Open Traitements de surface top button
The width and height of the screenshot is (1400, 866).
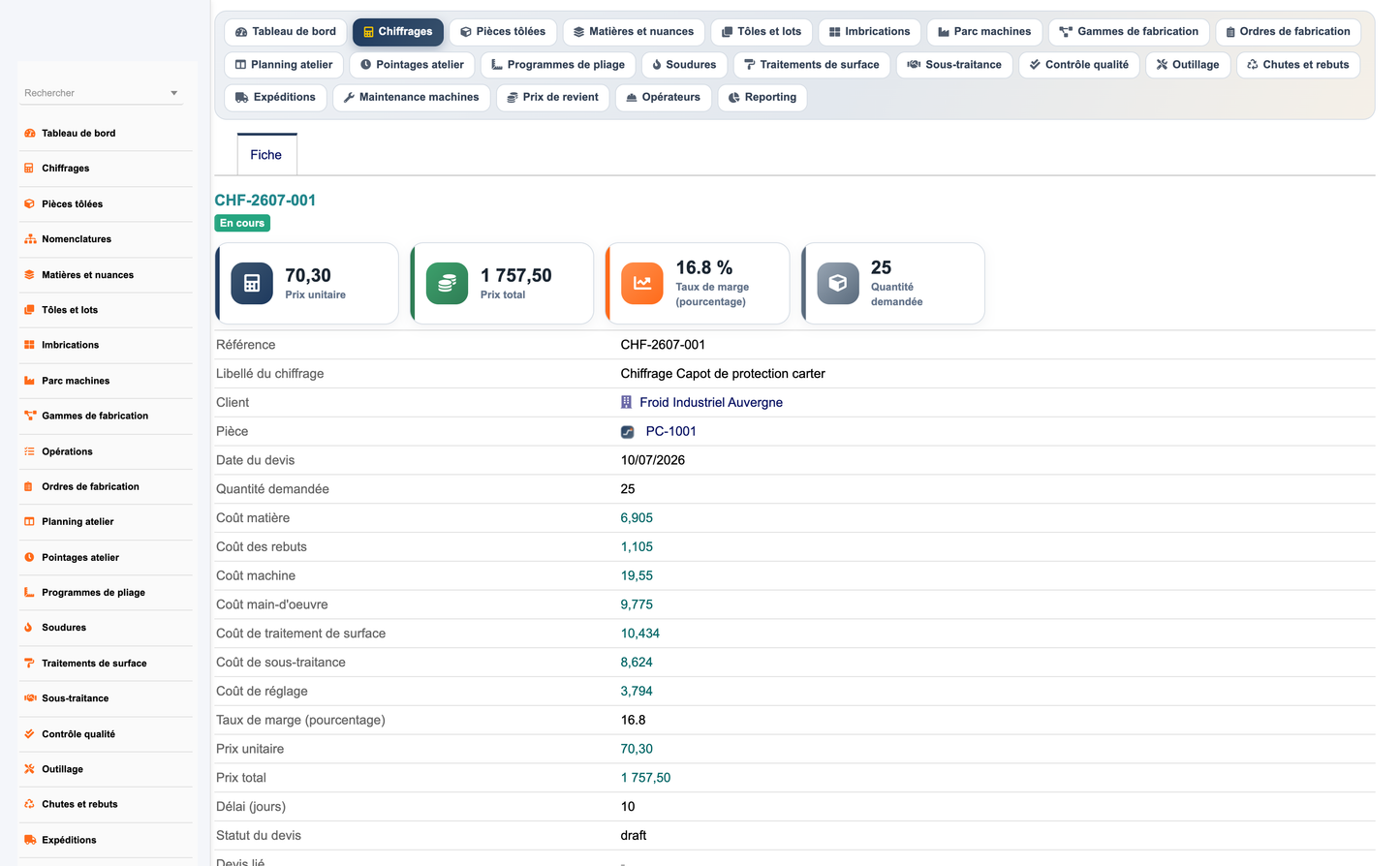pyautogui.click(x=812, y=65)
